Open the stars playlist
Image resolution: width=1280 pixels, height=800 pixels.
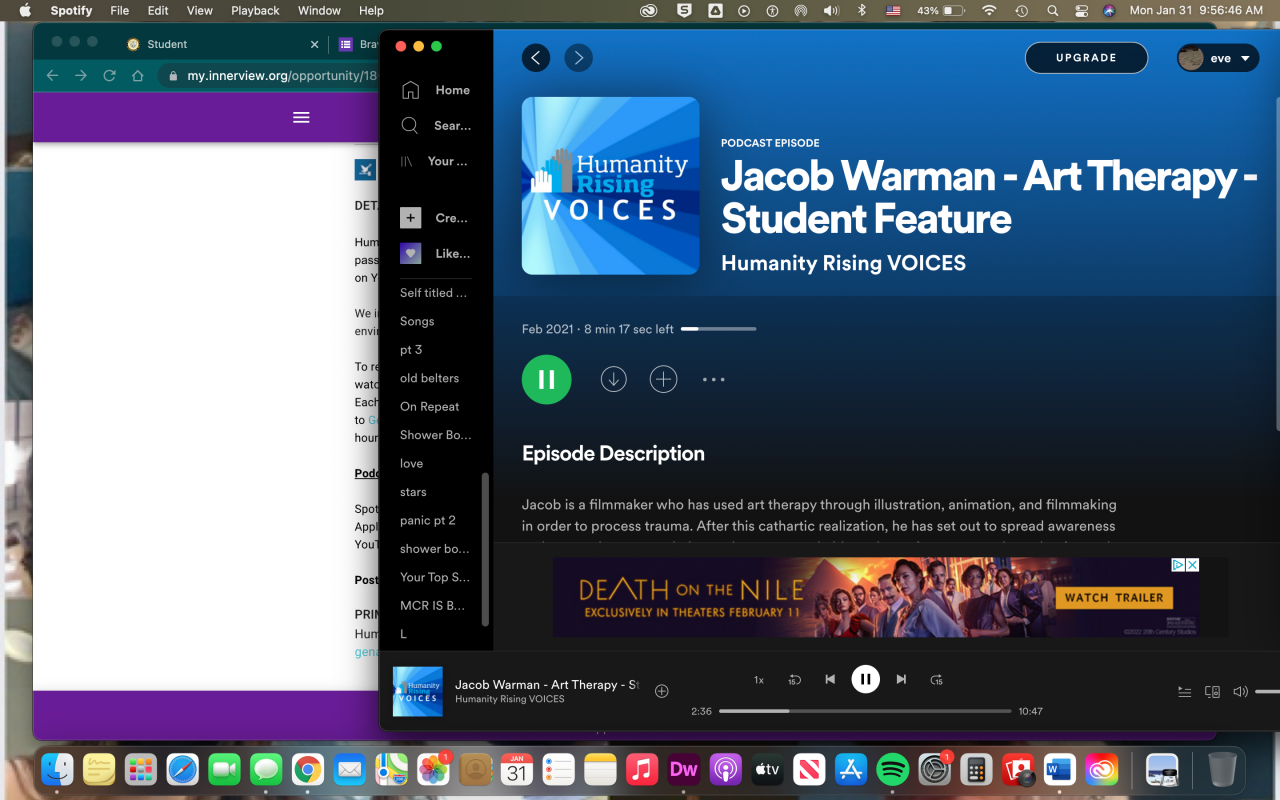point(413,492)
